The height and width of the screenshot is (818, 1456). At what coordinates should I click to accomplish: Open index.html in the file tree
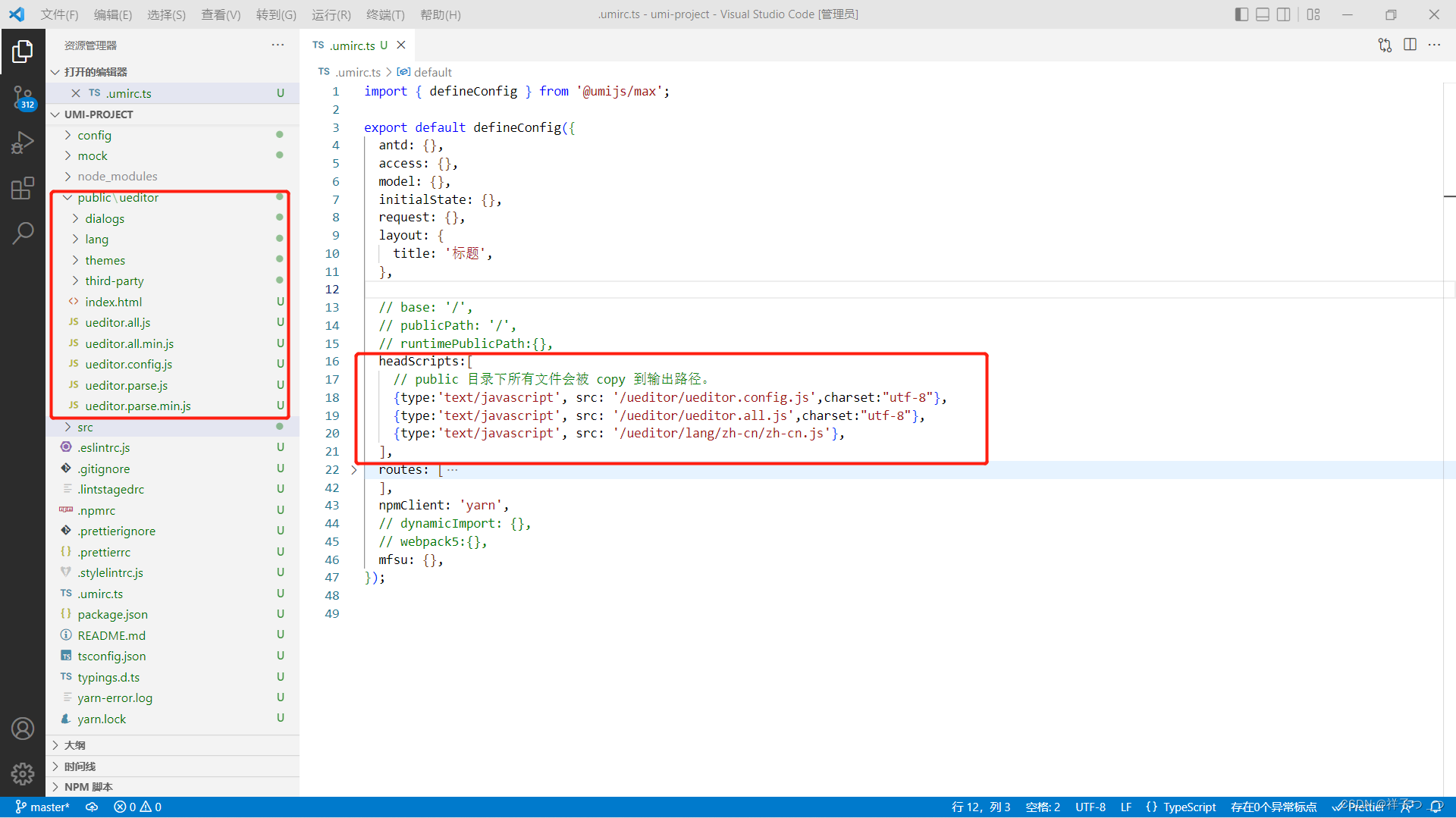pos(173,302)
